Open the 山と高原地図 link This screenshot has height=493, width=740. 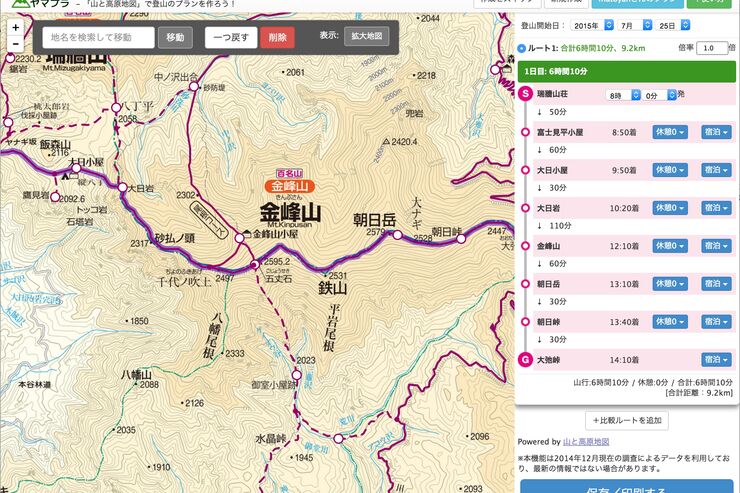[586, 442]
